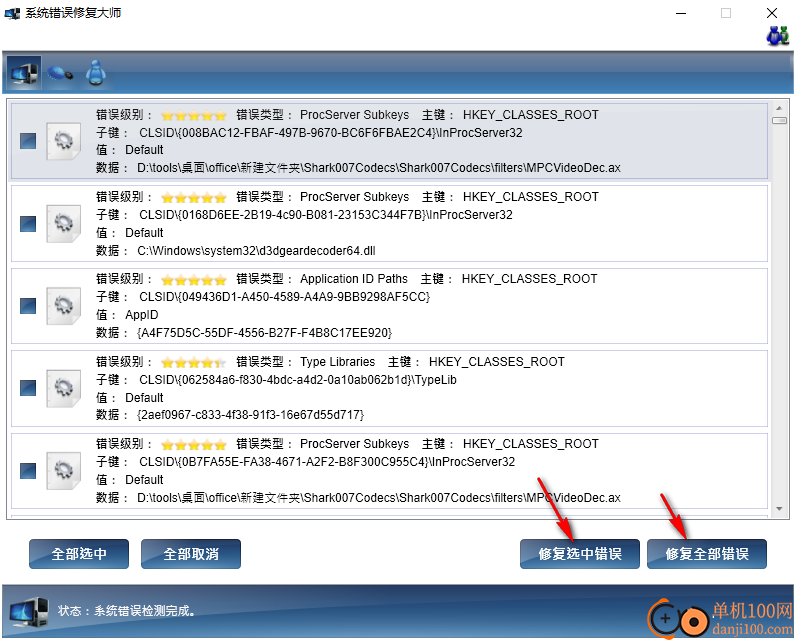Viewport: 796px width, 640px height.
Task: Click 'Type Libraries' error type text
Action: click(x=338, y=361)
